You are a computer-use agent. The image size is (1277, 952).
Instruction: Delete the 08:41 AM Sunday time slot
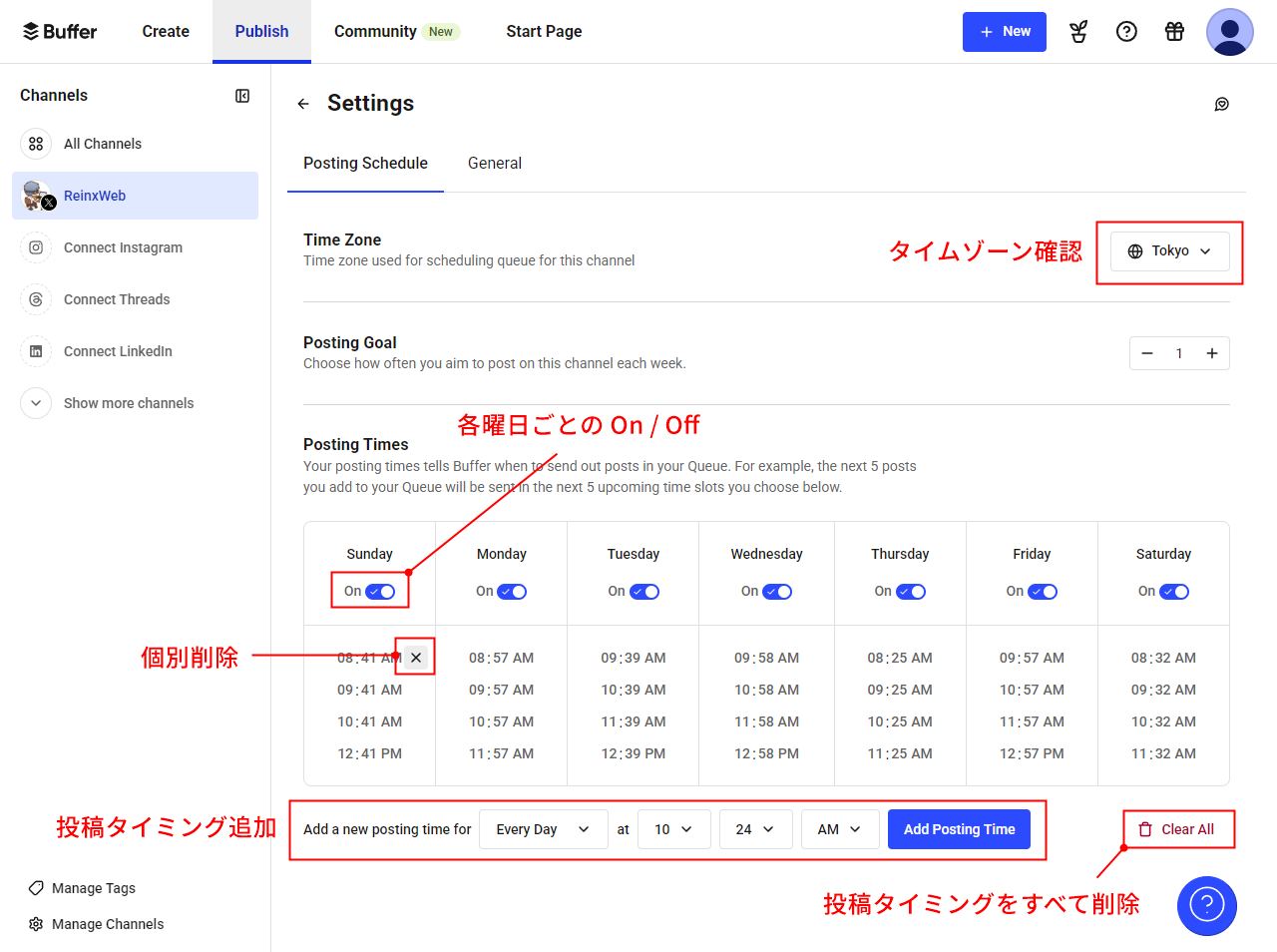click(416, 658)
